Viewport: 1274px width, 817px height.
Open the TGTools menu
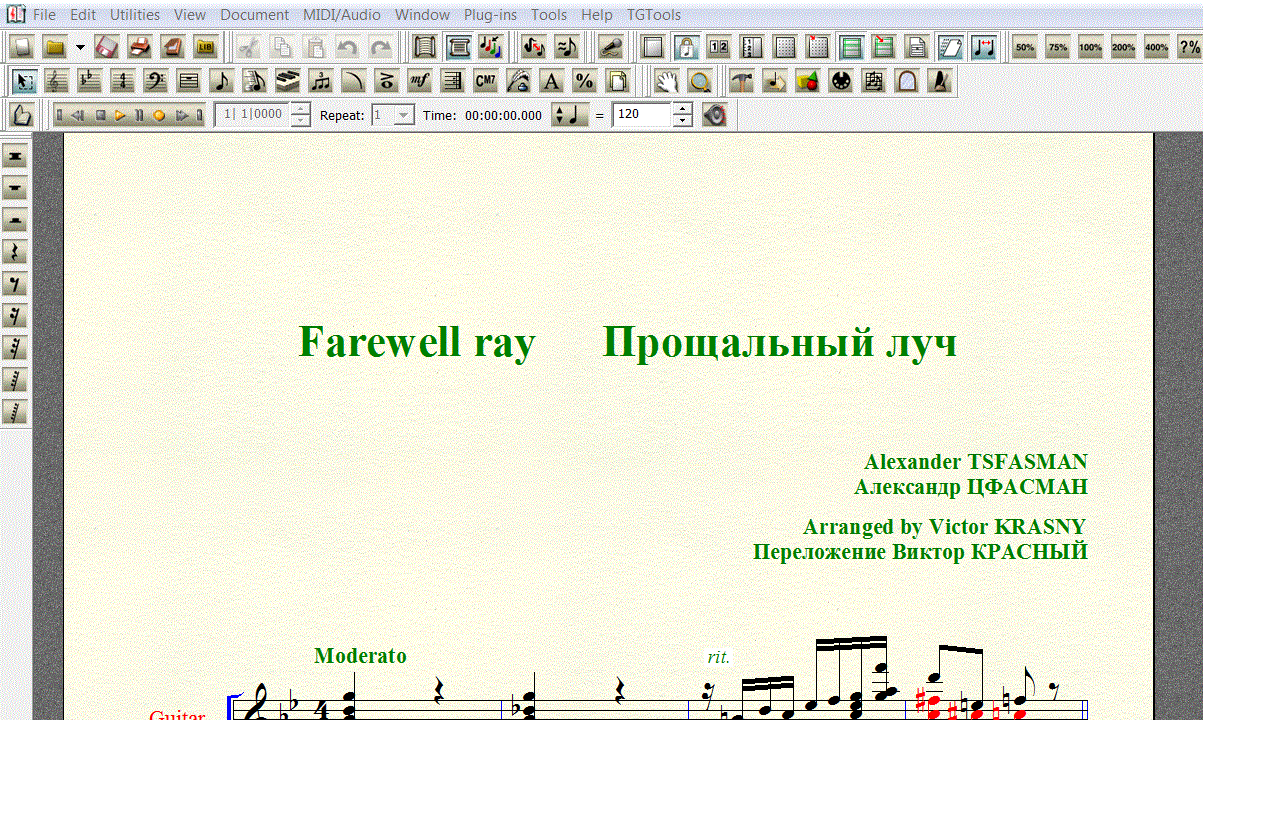coord(654,15)
